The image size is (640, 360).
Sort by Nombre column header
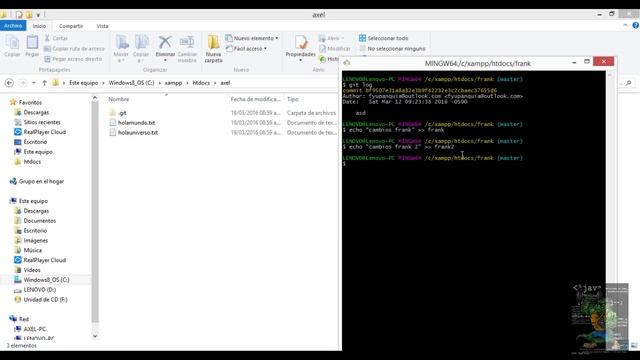pos(118,99)
